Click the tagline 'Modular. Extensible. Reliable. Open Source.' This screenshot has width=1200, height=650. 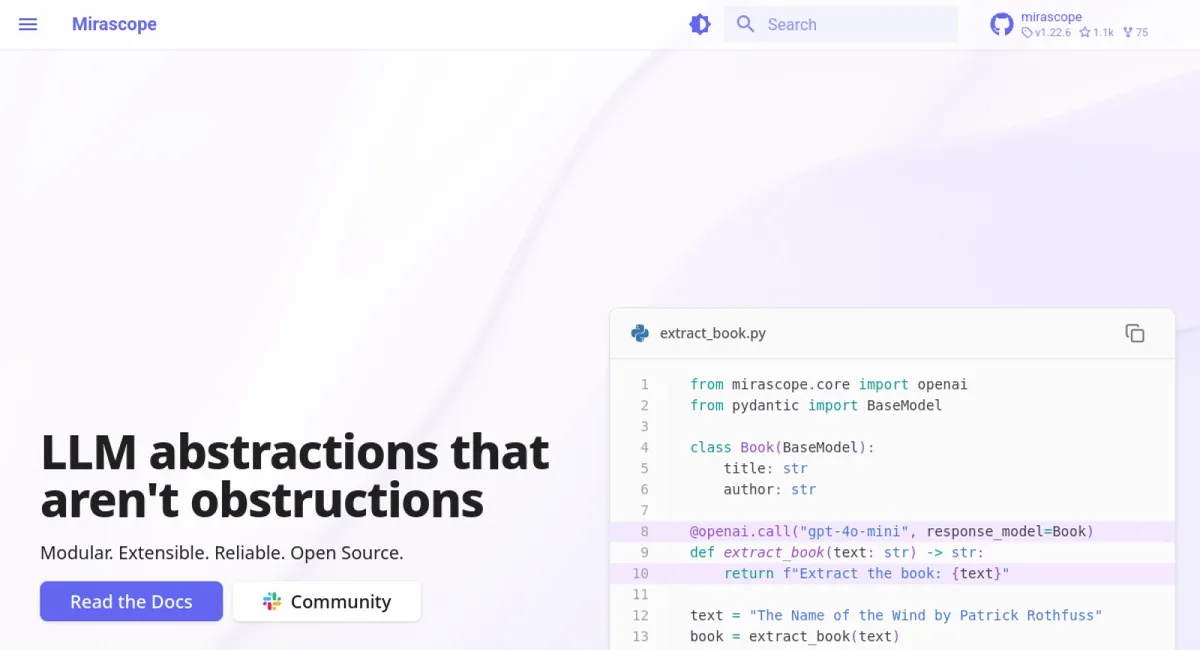222,552
